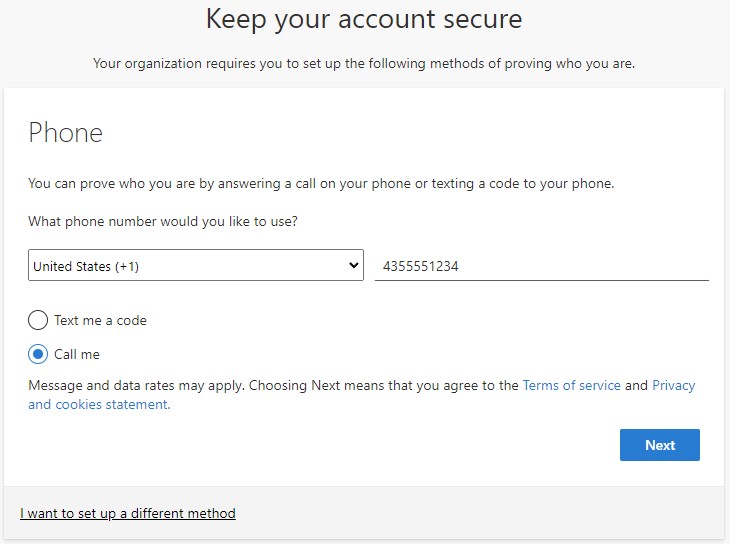Image resolution: width=730 pixels, height=544 pixels.
Task: Open the "Privacy" link at line end
Action: [673, 385]
